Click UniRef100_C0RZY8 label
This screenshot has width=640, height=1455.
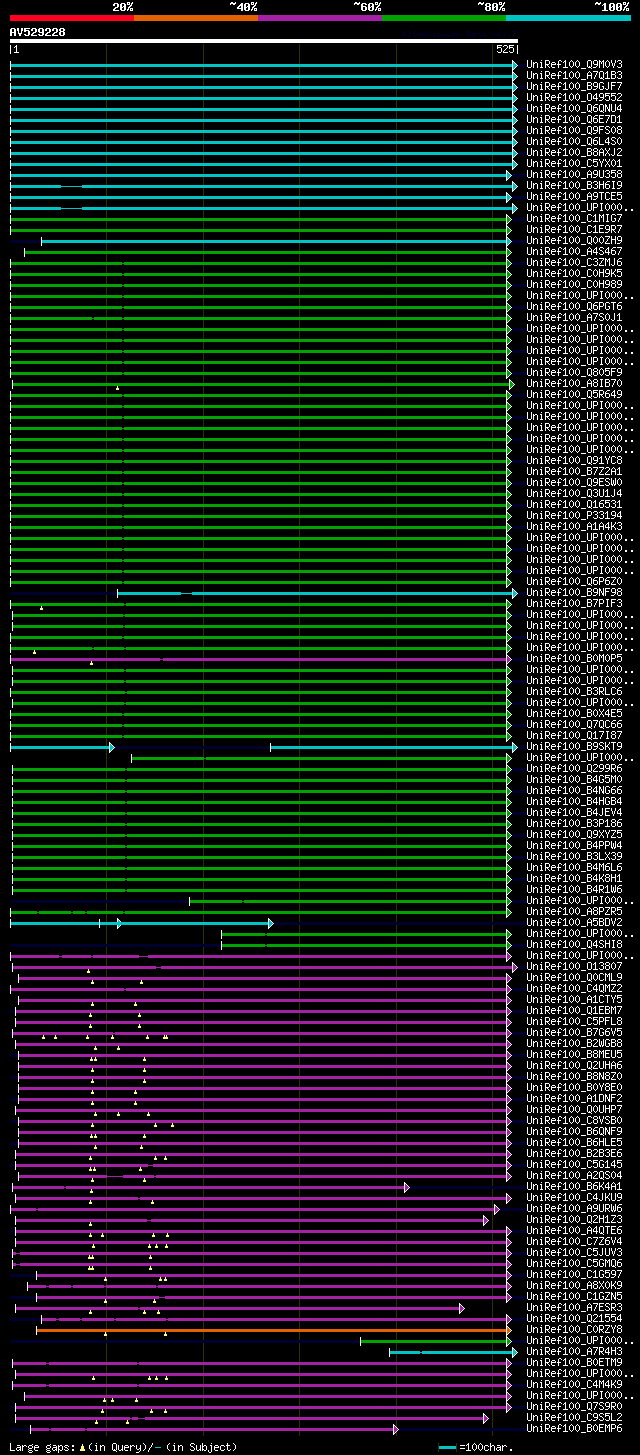coord(575,1329)
